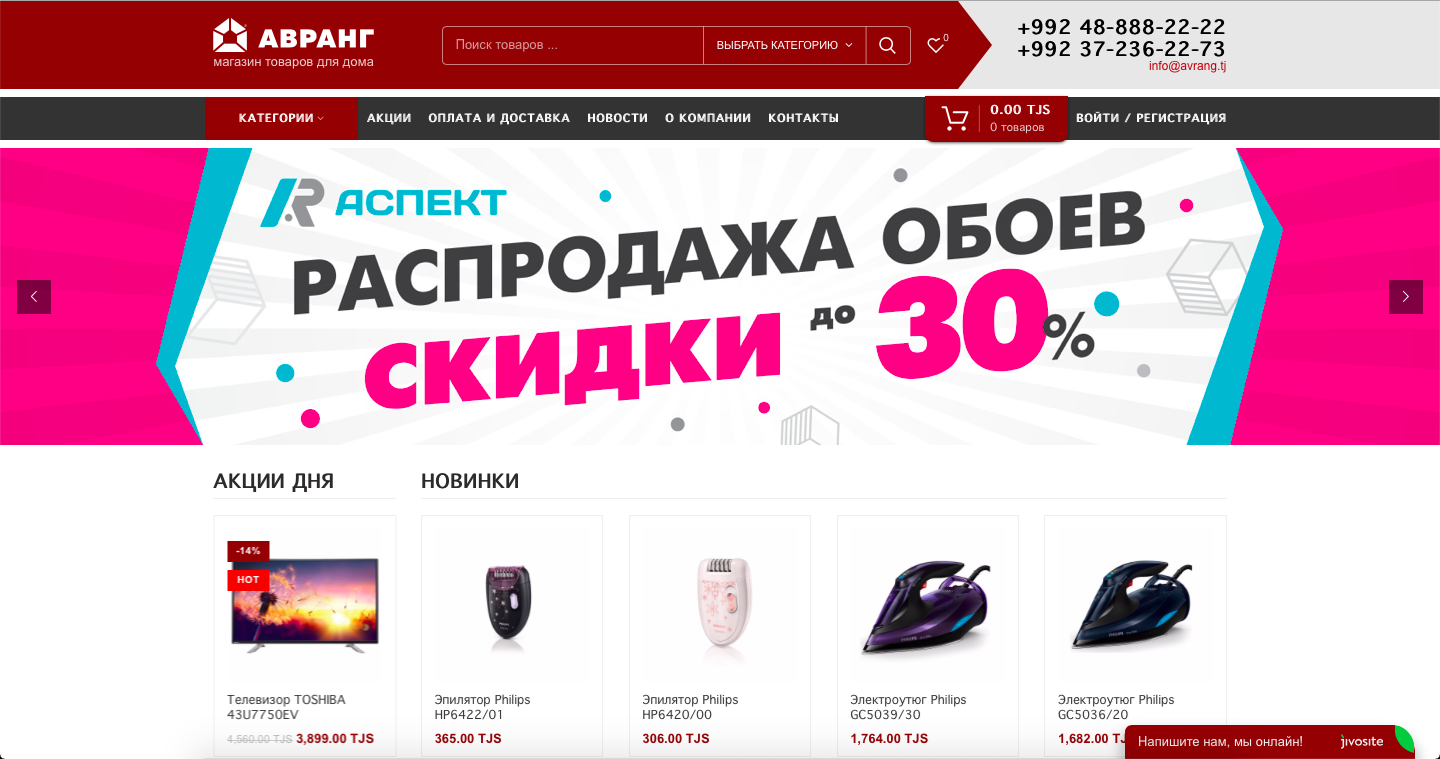Open the jivosite chat widget
This screenshot has width=1440, height=759.
click(1270, 742)
